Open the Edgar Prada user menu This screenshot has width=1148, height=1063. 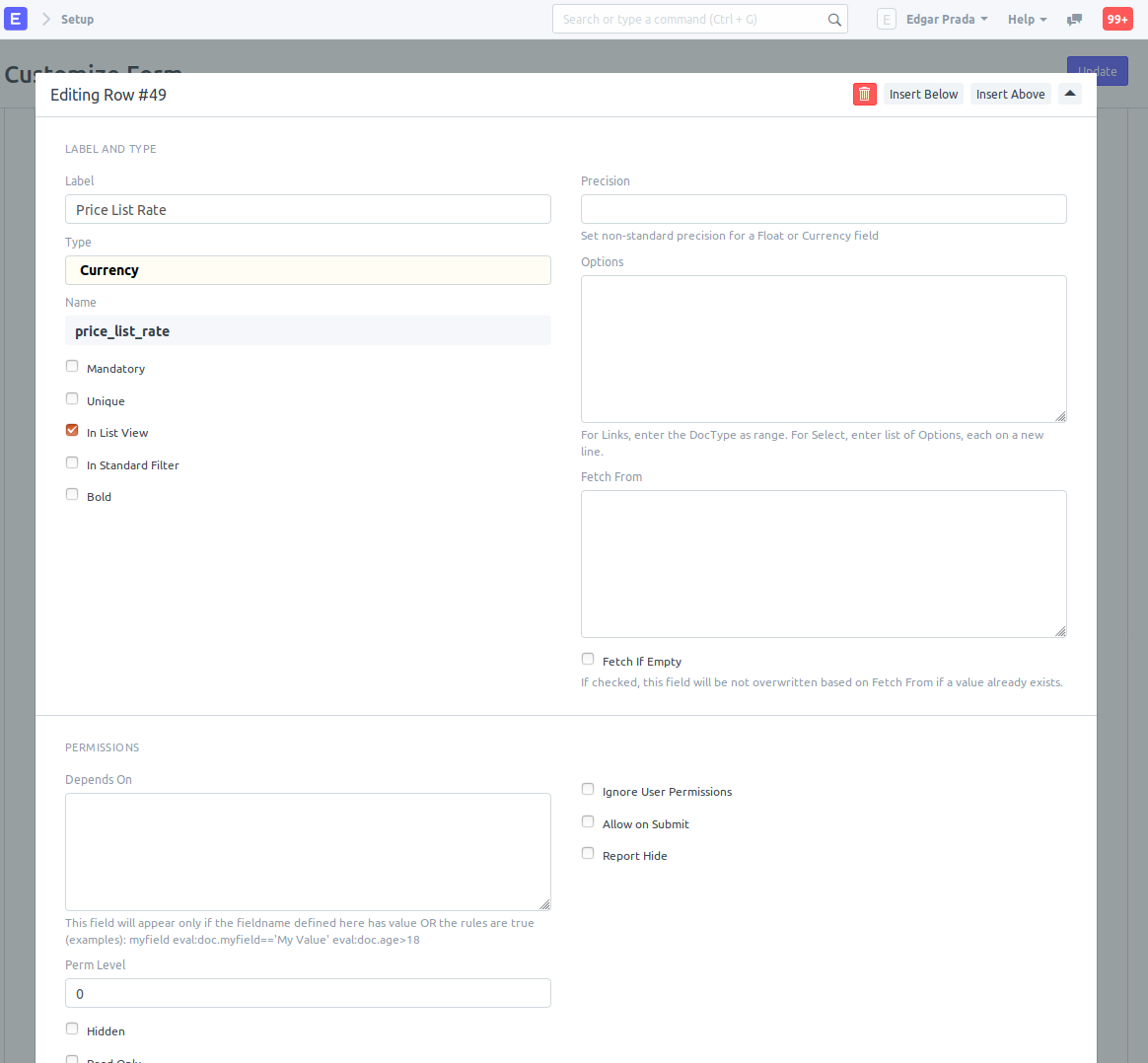coord(946,19)
